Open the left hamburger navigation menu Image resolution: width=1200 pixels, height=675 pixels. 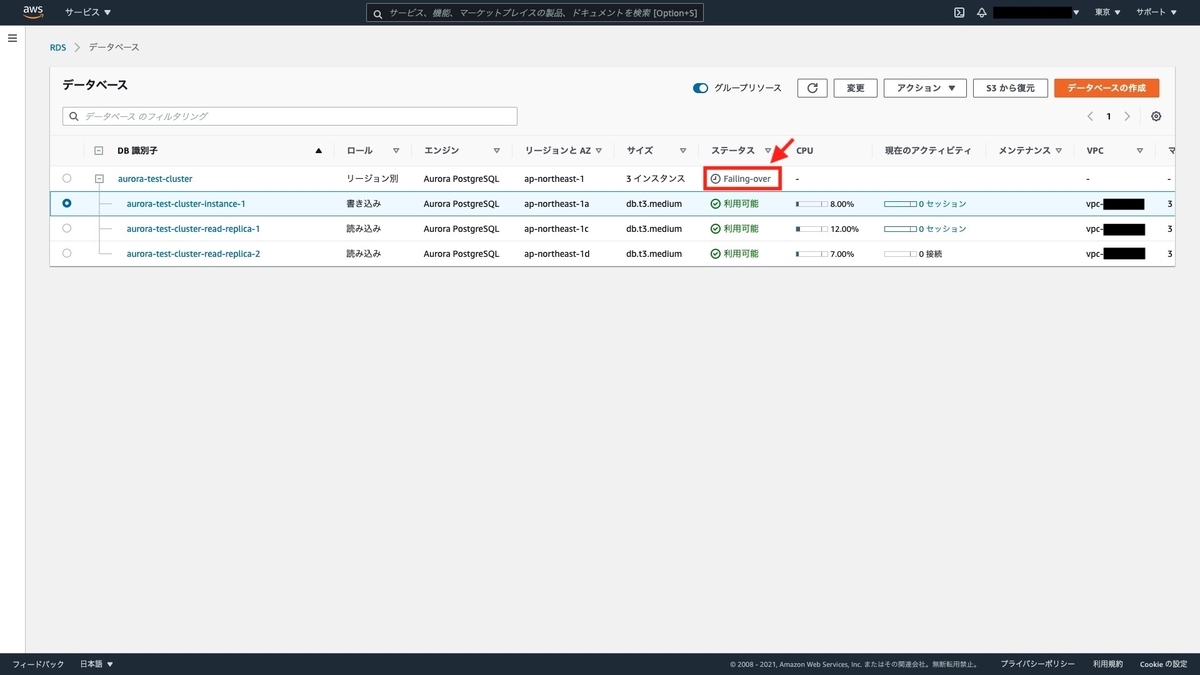point(13,38)
